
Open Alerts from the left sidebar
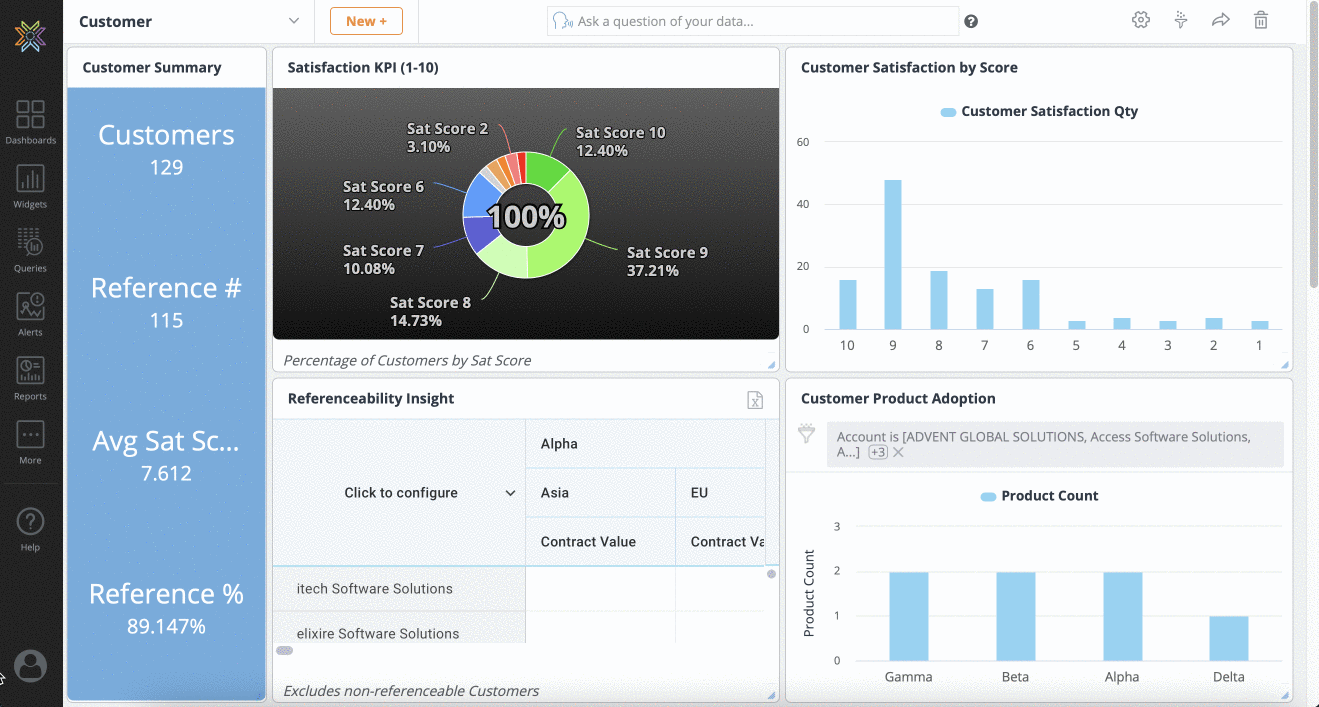coord(30,313)
